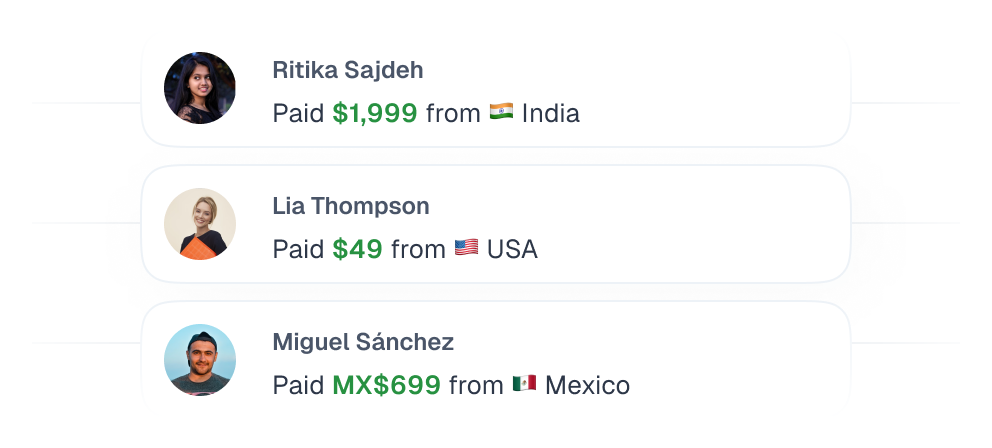The height and width of the screenshot is (448, 992).
Task: Click the $1,999 payment amount
Action: [375, 114]
